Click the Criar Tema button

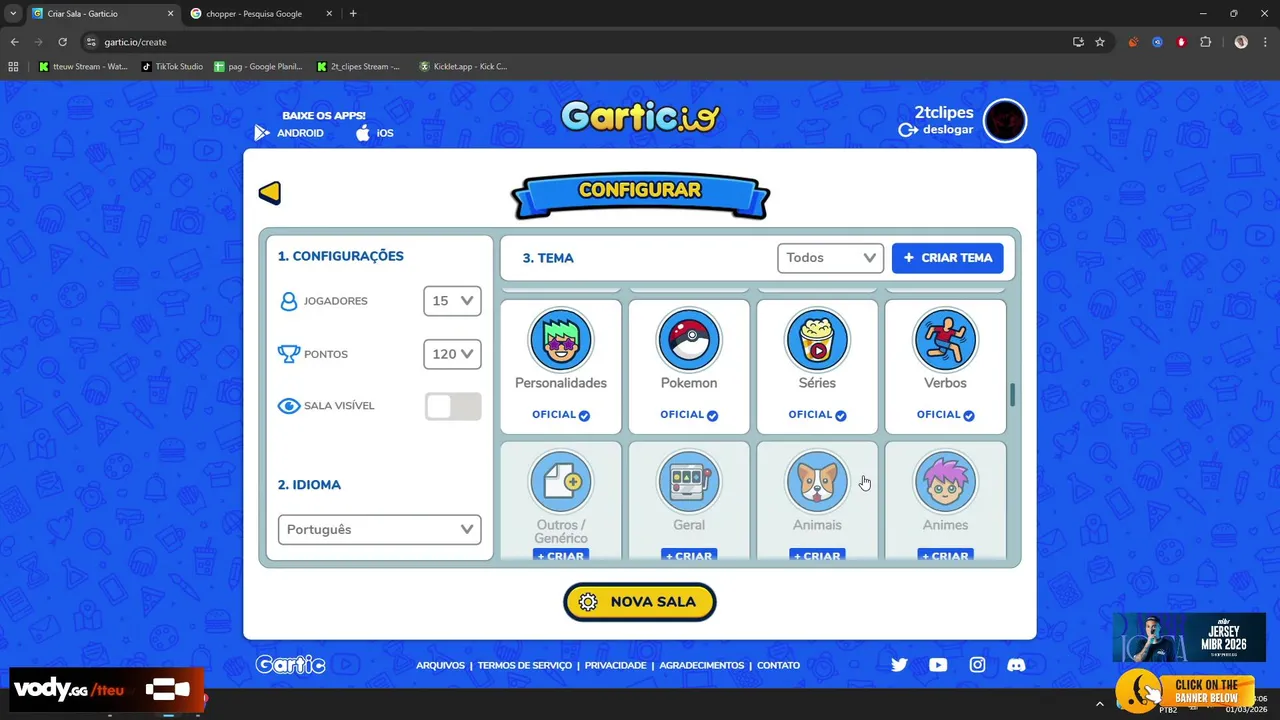948,258
